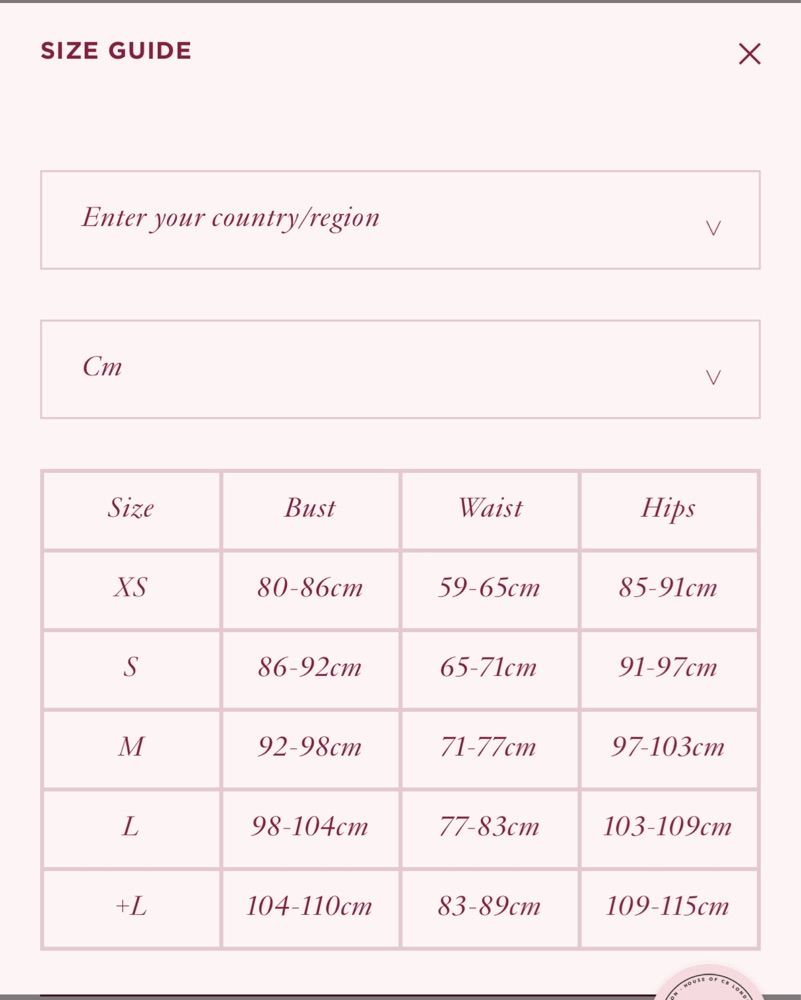Click the L size row label
Screen dimensions: 801x1000
click(x=131, y=827)
